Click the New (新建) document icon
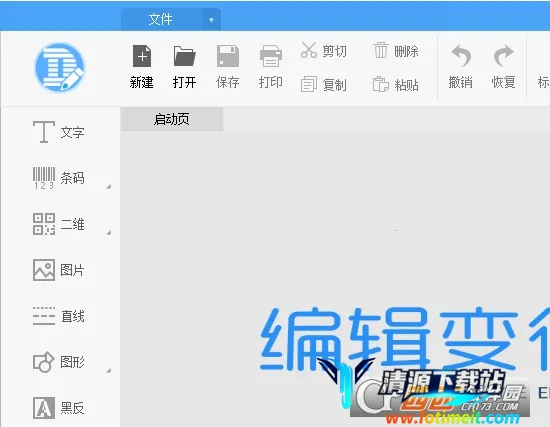550x427 pixels. tap(142, 56)
